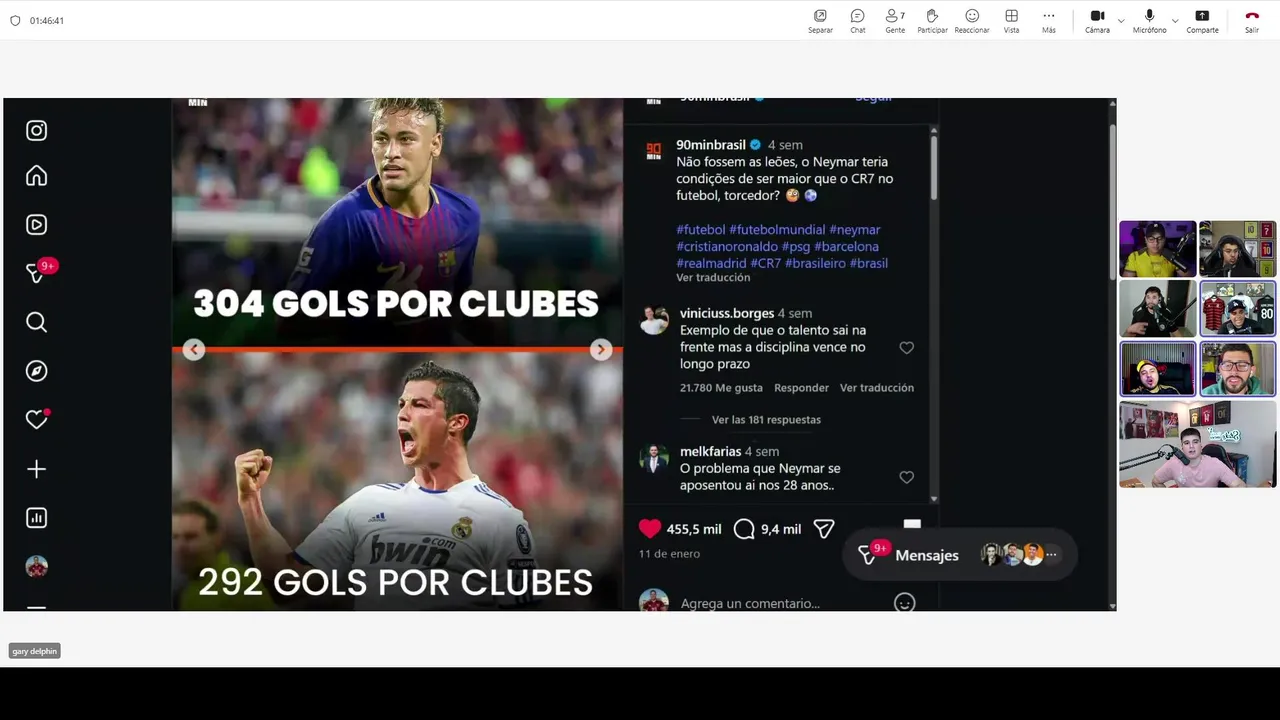
Task: Click the #futebol hashtag
Action: point(701,230)
